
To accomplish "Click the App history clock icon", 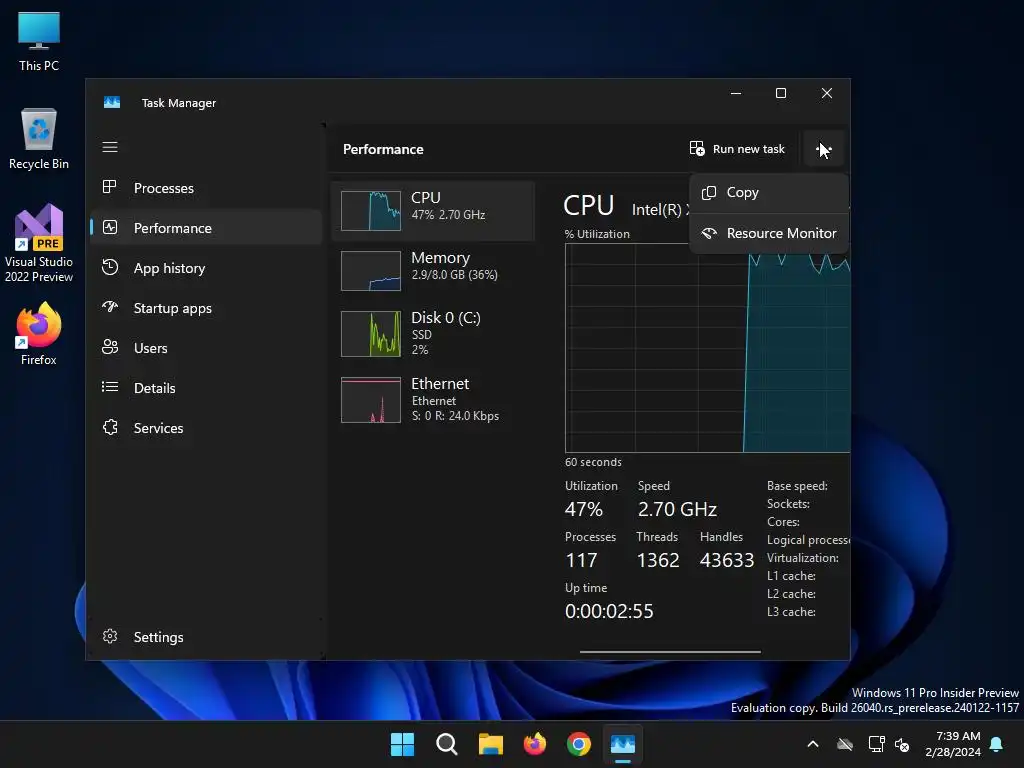I will (x=110, y=267).
